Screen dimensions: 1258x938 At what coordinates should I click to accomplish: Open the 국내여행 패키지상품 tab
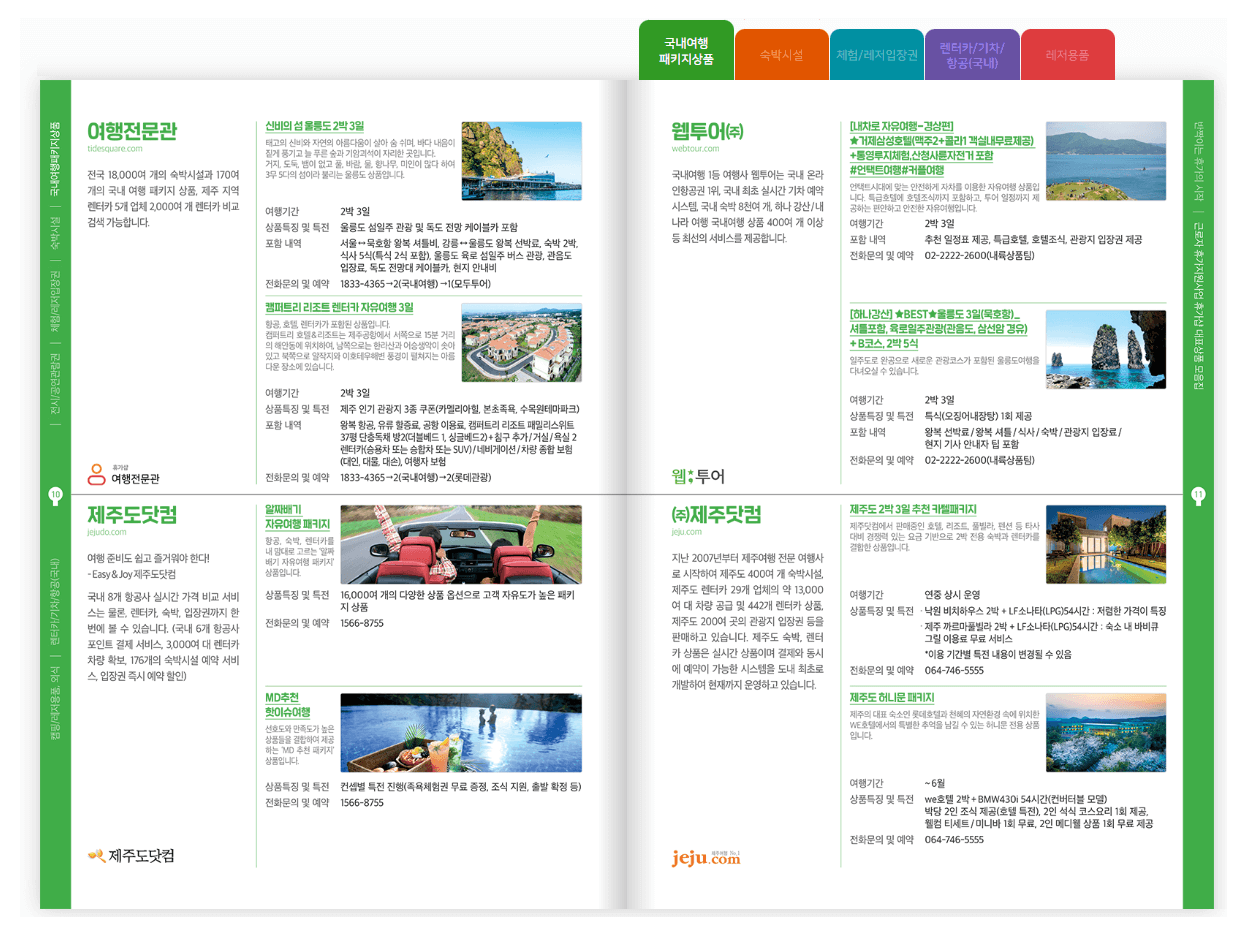[686, 50]
